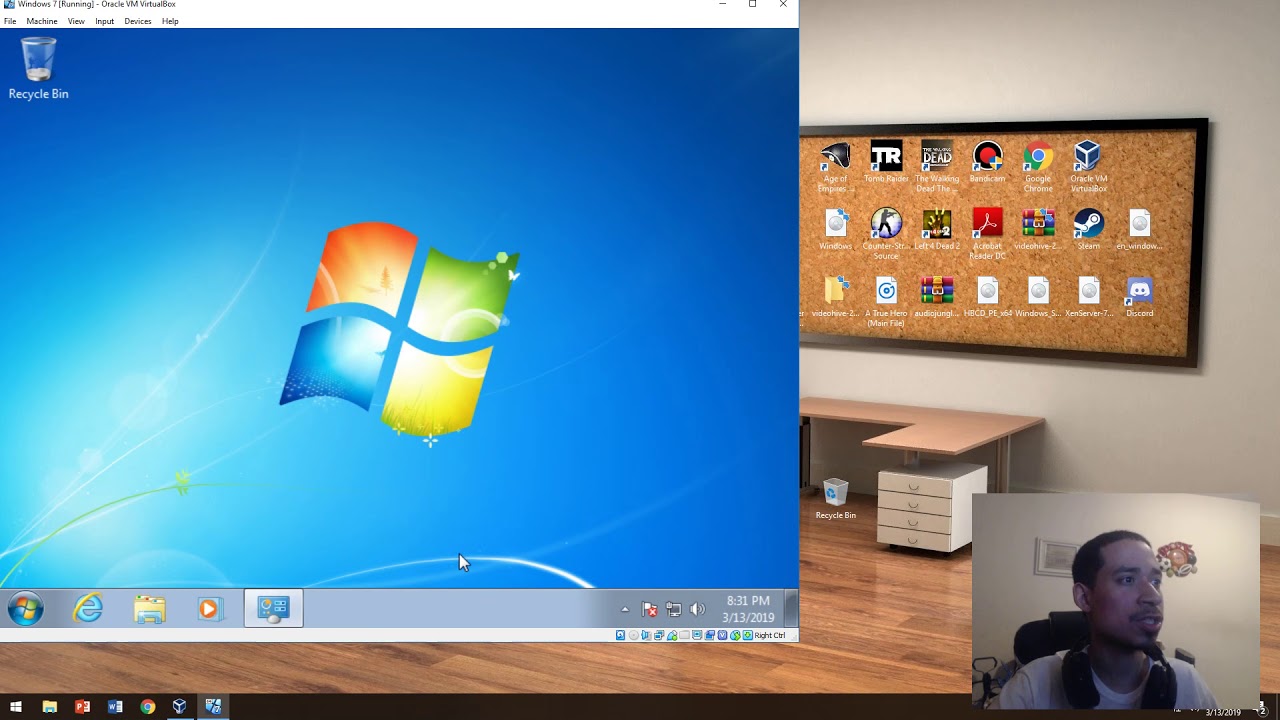Click VirtualBox audio status indicator
The width and height of the screenshot is (1280, 720).
tap(646, 635)
